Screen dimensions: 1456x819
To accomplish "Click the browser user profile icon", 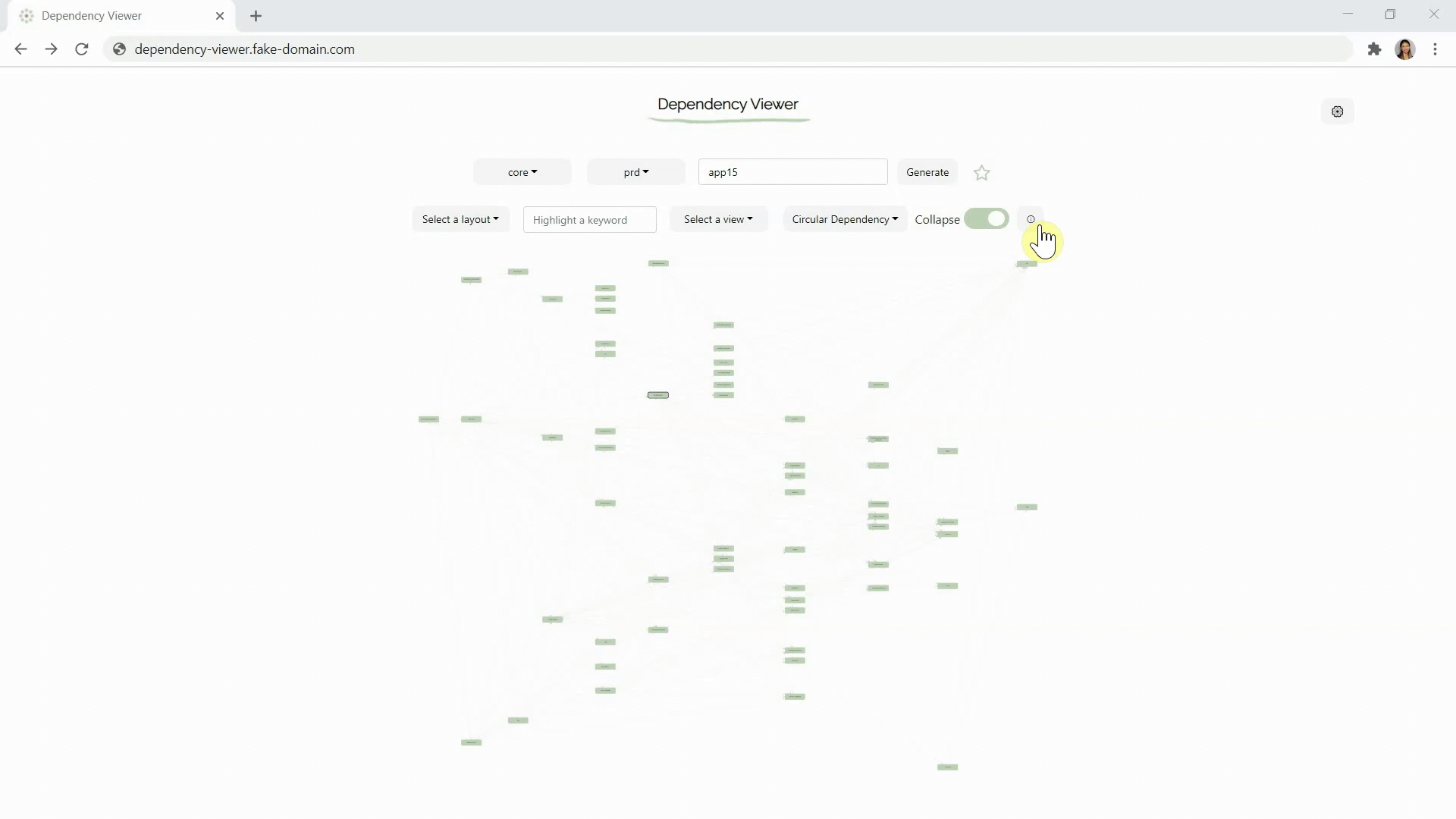I will click(x=1405, y=49).
